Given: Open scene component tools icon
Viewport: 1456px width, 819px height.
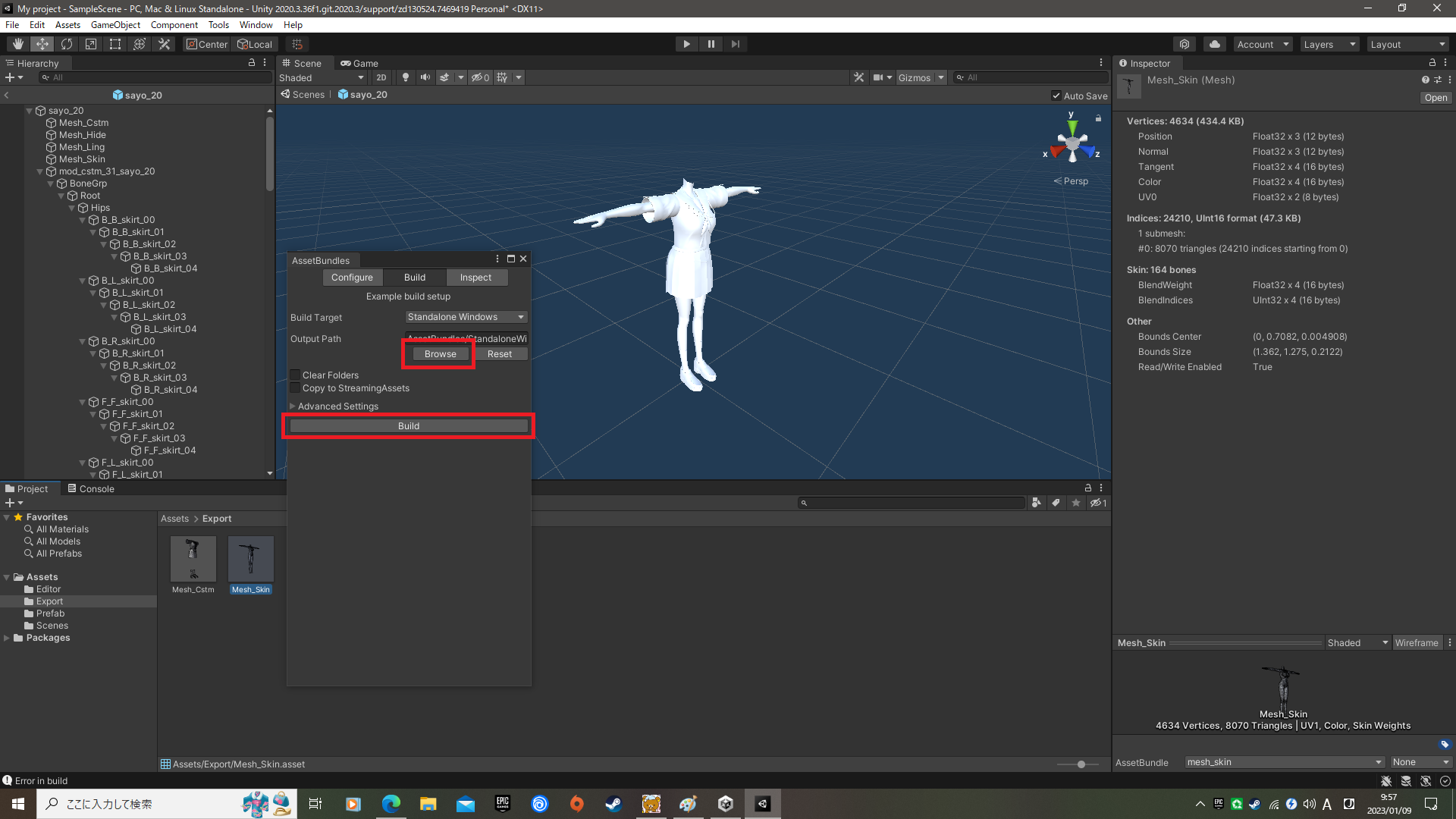Looking at the screenshot, I should coord(858,77).
